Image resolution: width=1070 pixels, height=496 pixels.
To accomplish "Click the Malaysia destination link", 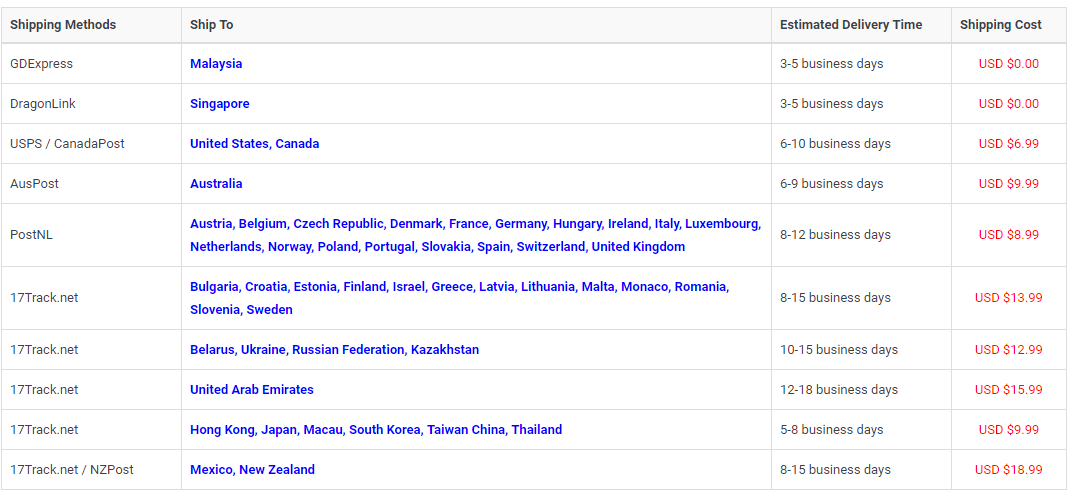I will (216, 64).
